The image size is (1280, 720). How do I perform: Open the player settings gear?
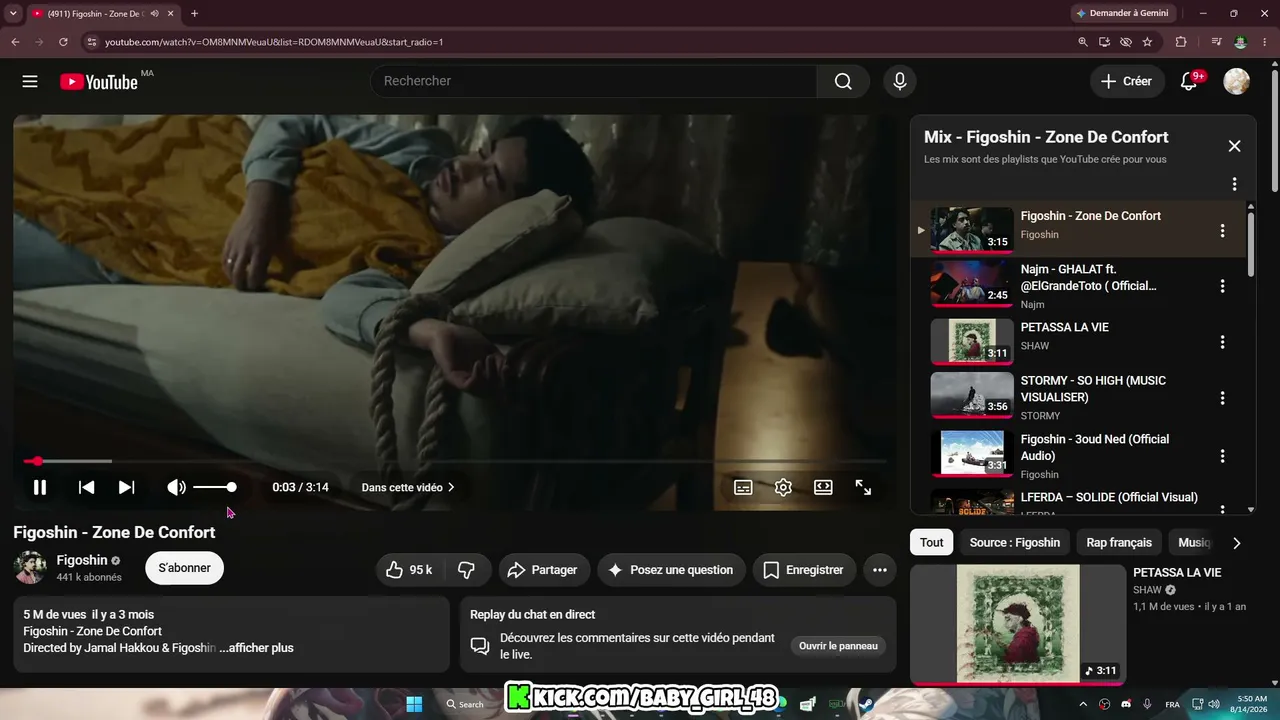click(x=783, y=487)
